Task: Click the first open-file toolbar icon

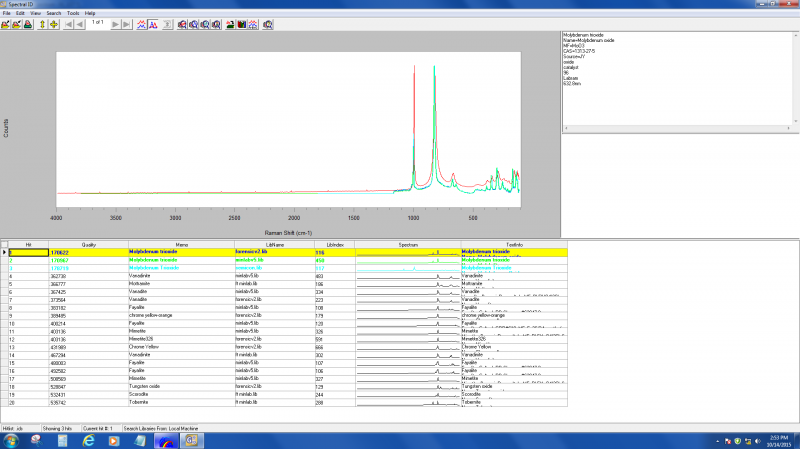Action: tap(6, 23)
